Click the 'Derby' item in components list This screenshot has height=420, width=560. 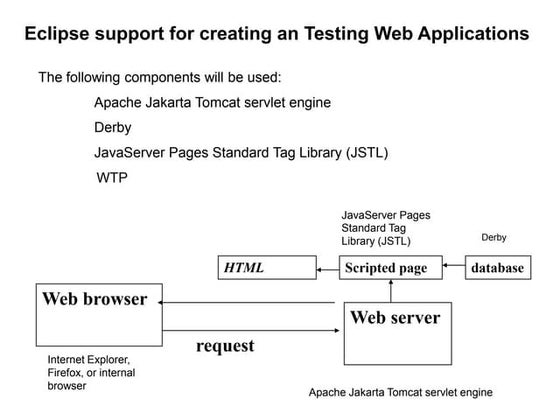click(x=113, y=128)
